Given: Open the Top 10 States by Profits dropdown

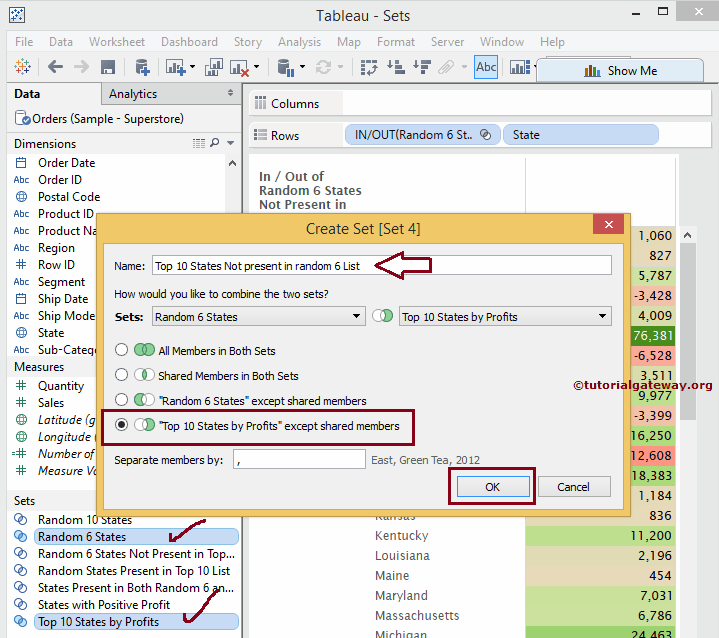Looking at the screenshot, I should click(505, 317).
